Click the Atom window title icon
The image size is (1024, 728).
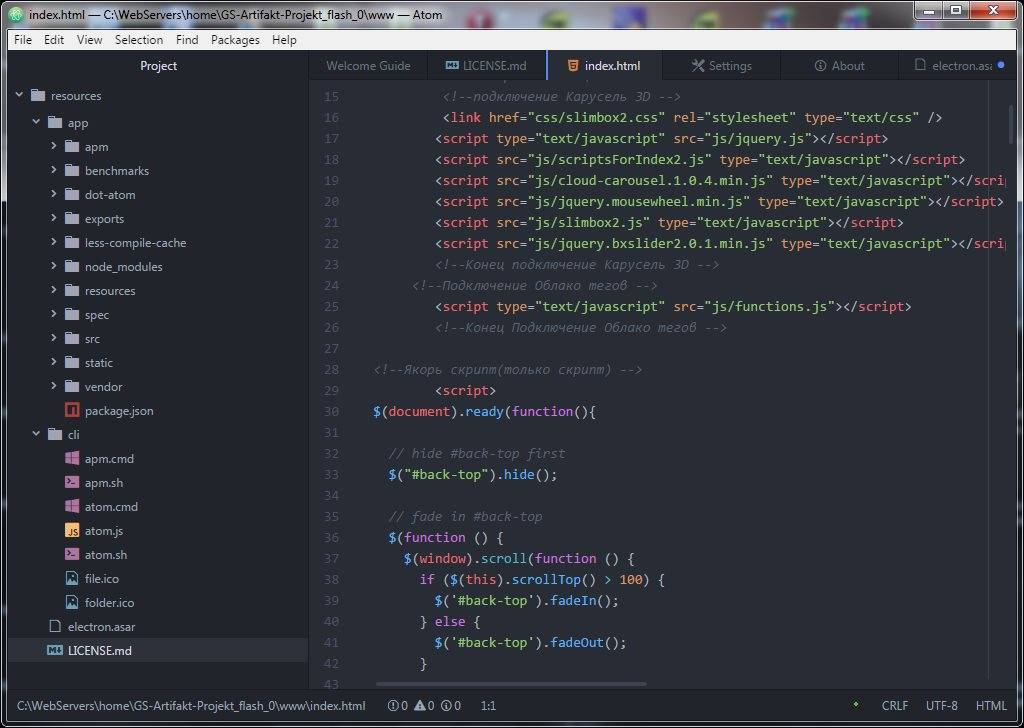point(17,14)
